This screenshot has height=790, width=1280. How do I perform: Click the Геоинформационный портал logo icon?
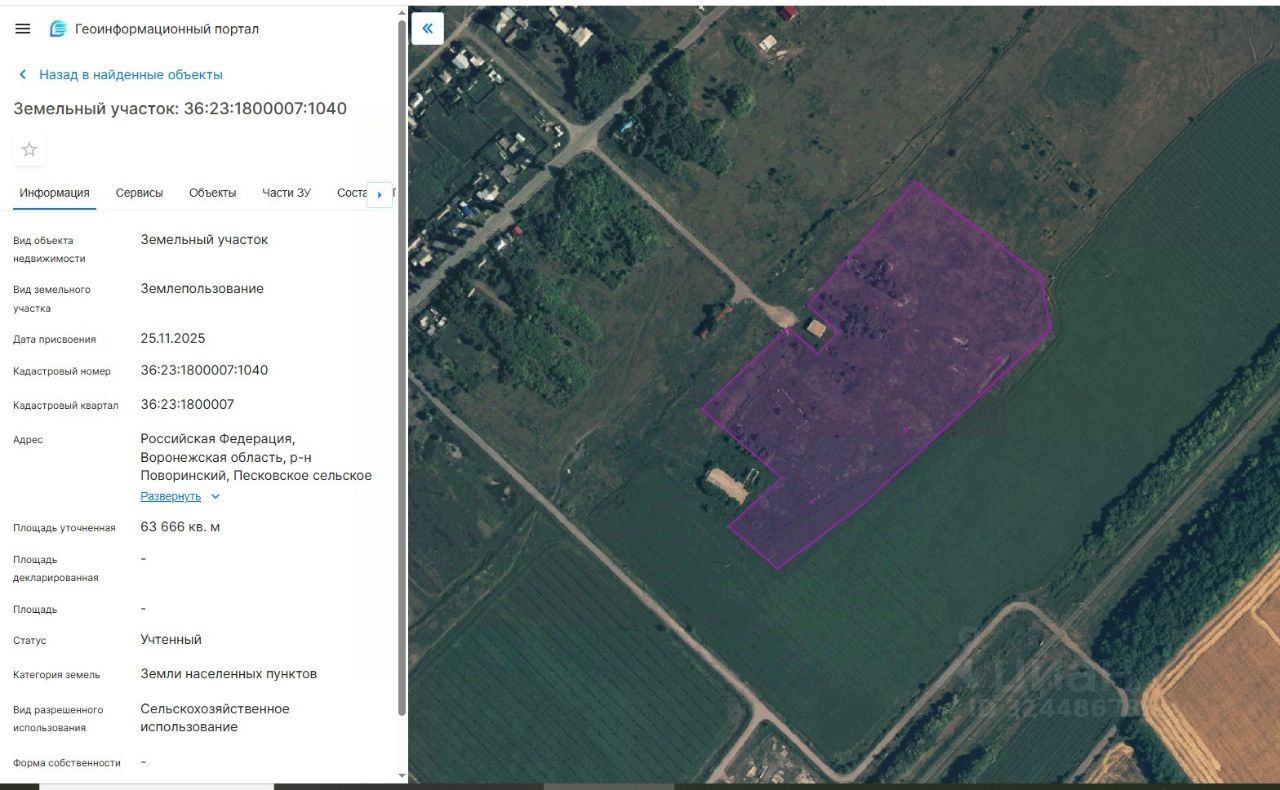coord(58,29)
